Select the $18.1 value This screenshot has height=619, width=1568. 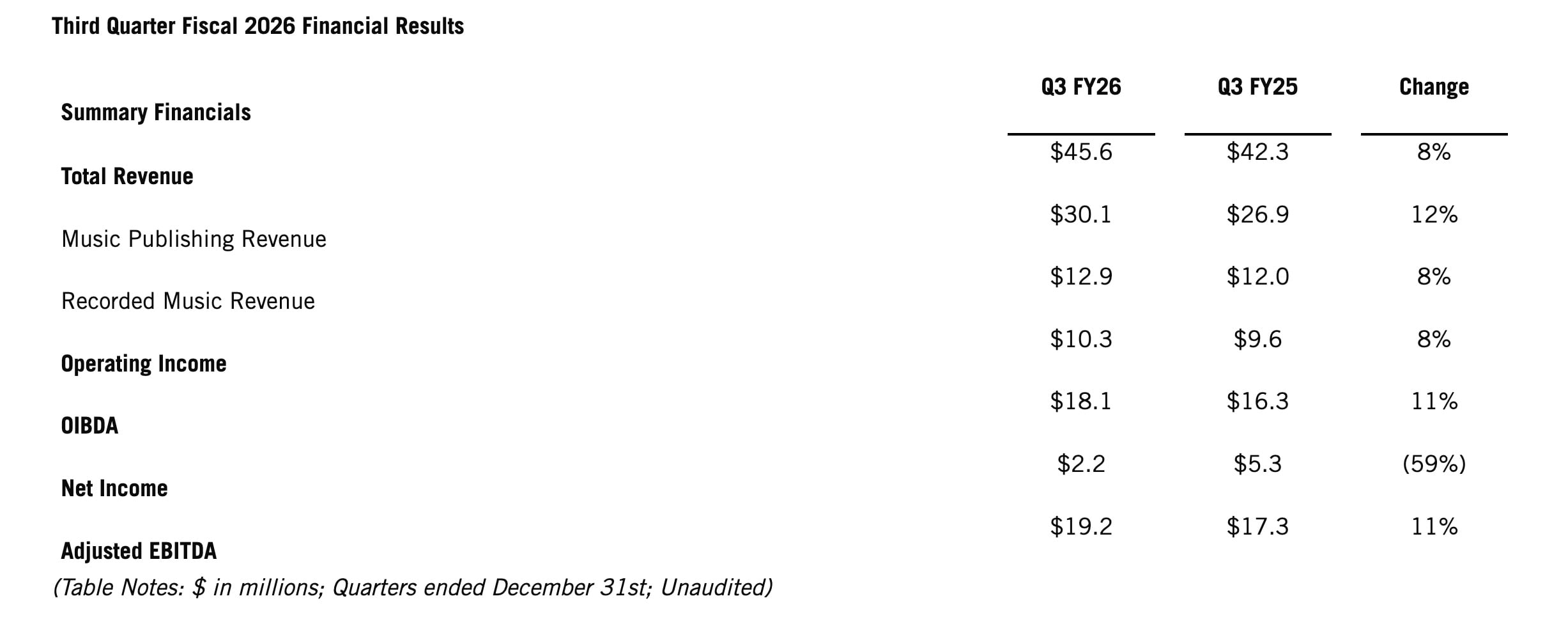(1081, 402)
